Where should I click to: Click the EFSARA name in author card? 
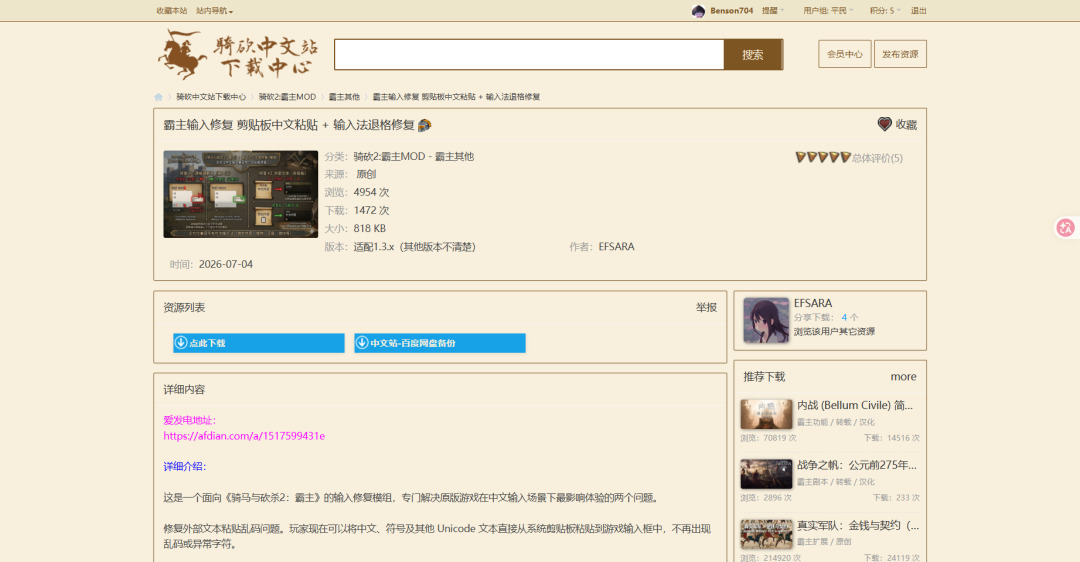(x=813, y=303)
